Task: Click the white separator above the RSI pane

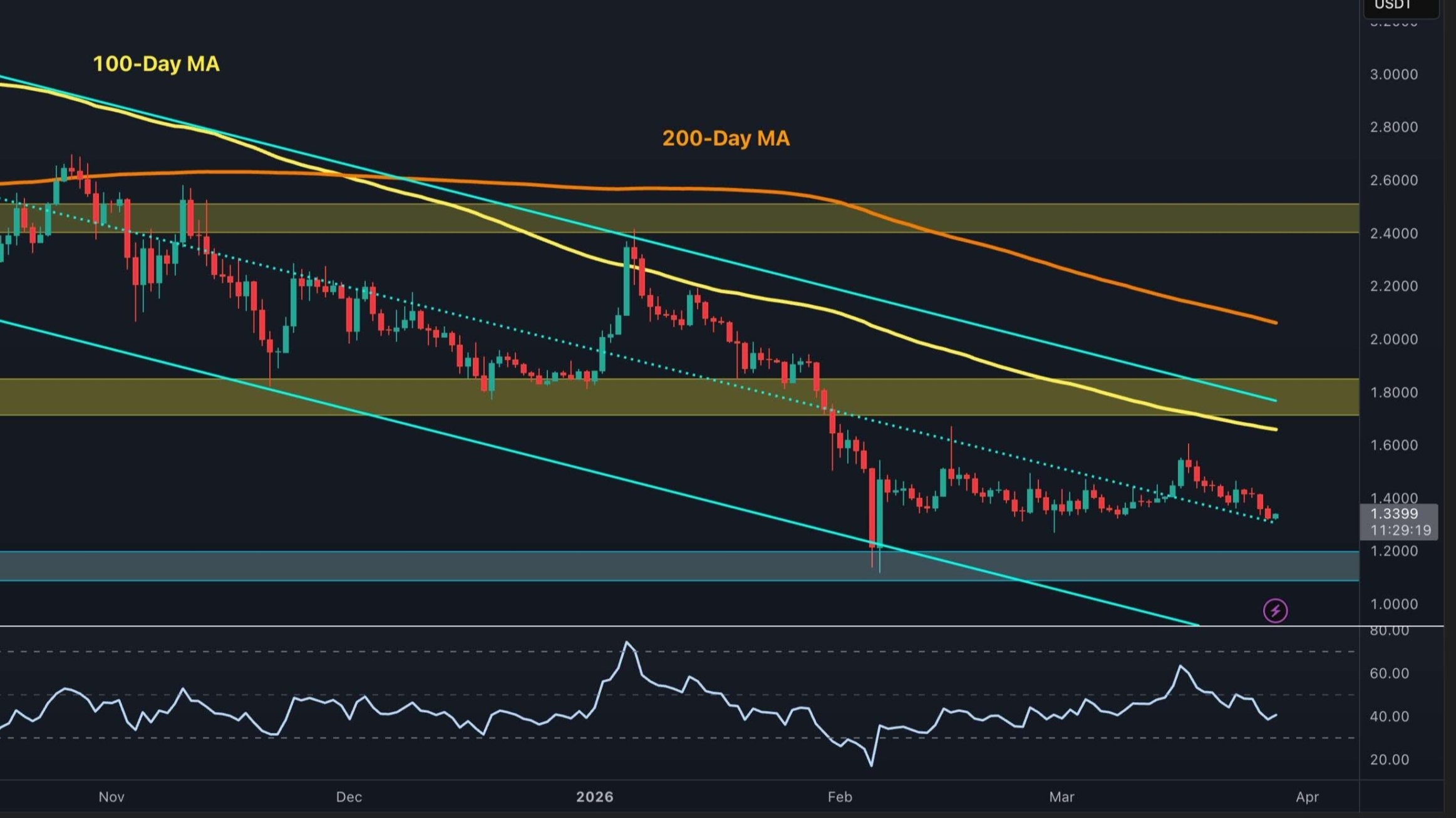Action: click(626, 626)
